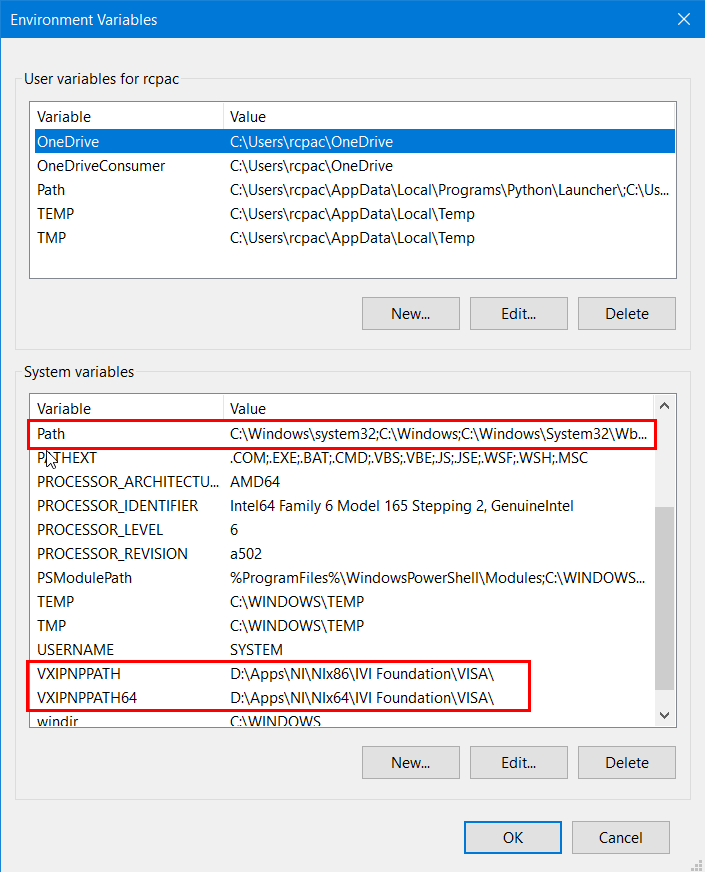705x872 pixels.
Task: Click the C:\Windows\system32 Path value
Action: (438, 434)
